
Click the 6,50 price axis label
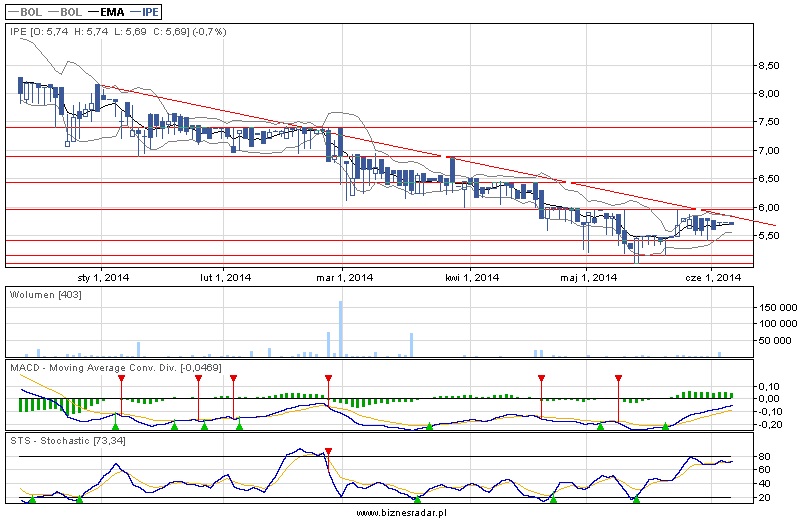[769, 179]
